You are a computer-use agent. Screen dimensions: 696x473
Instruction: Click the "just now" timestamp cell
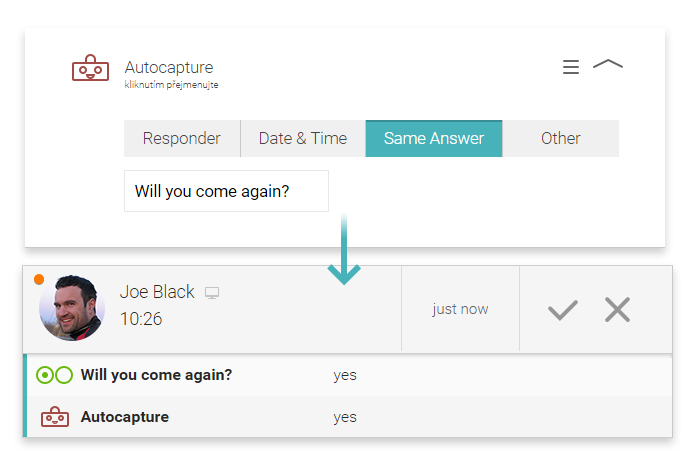tap(460, 309)
